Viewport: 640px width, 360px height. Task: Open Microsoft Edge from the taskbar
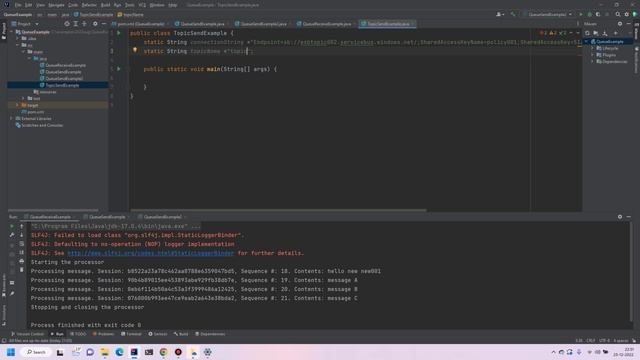119,352
